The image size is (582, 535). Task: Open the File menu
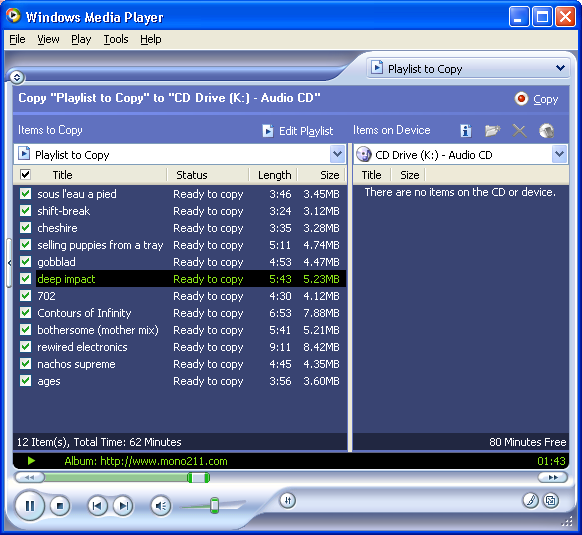(x=17, y=39)
